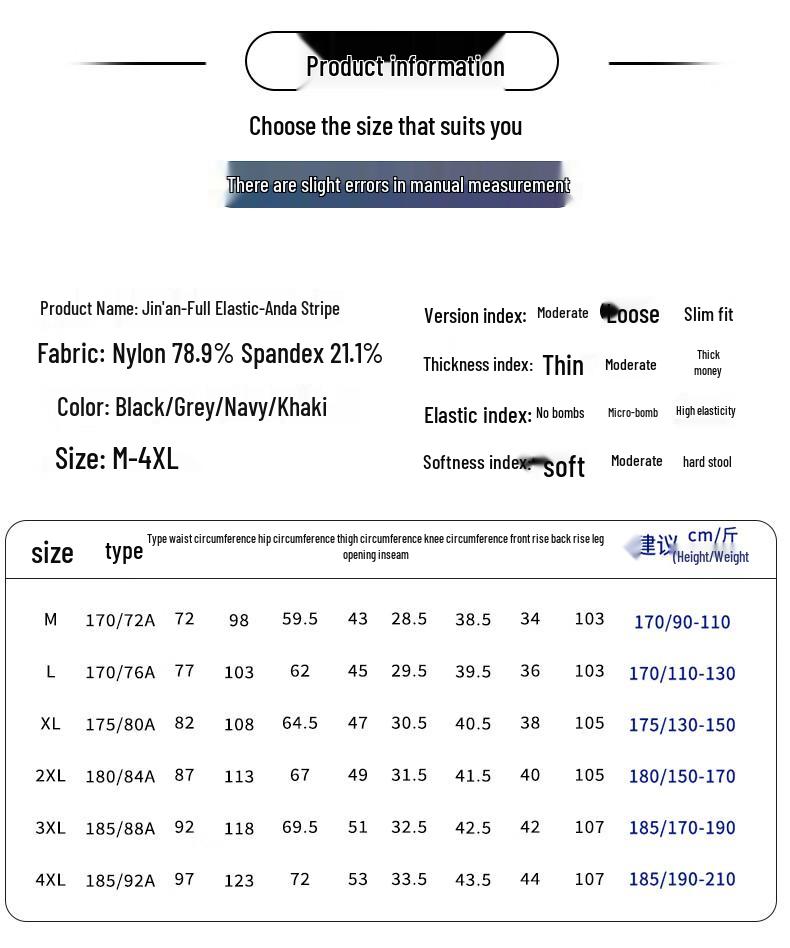Click the 175/130-150 height/weight recommendation
The image size is (790, 948).
681,725
